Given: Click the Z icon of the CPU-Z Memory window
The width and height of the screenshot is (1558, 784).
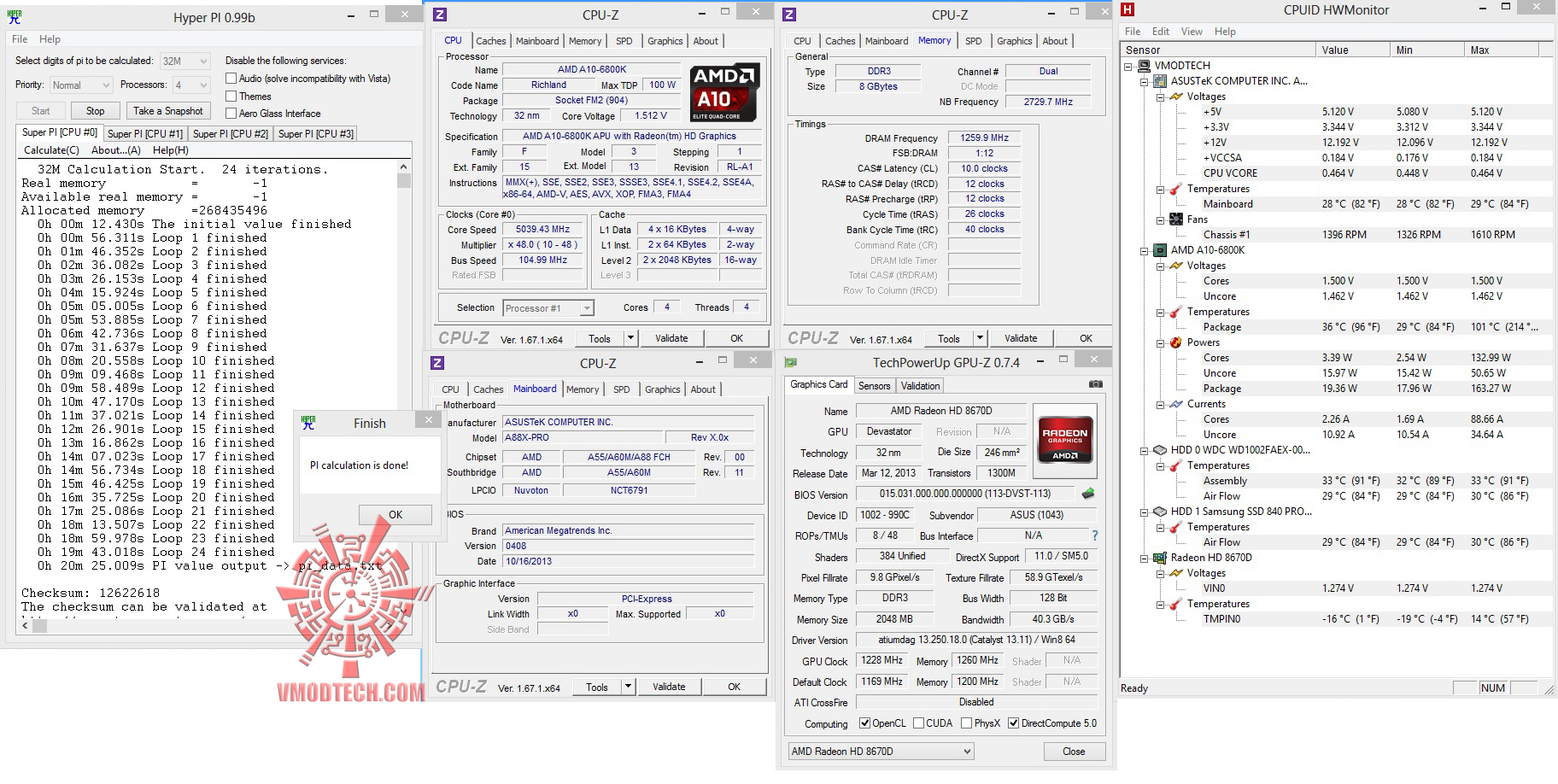Looking at the screenshot, I should pos(789,15).
